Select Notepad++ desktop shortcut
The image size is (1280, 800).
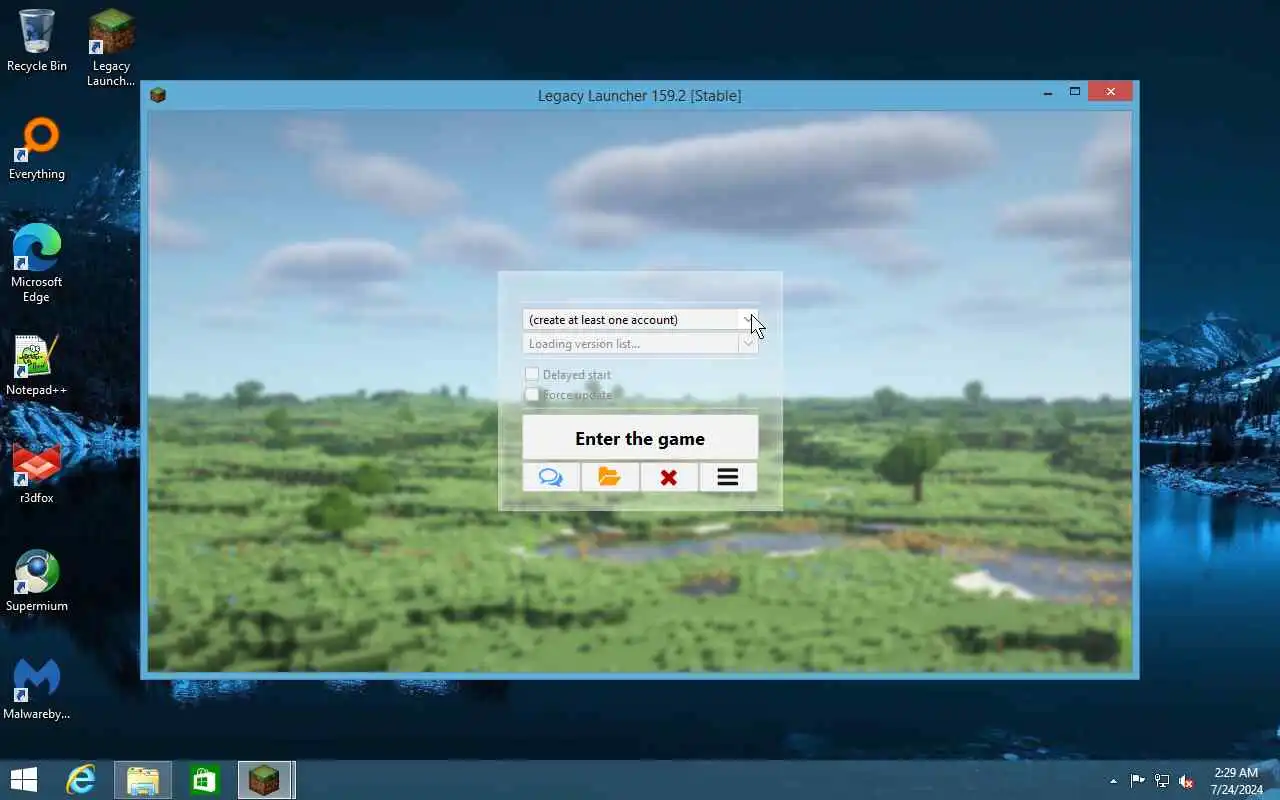click(37, 366)
